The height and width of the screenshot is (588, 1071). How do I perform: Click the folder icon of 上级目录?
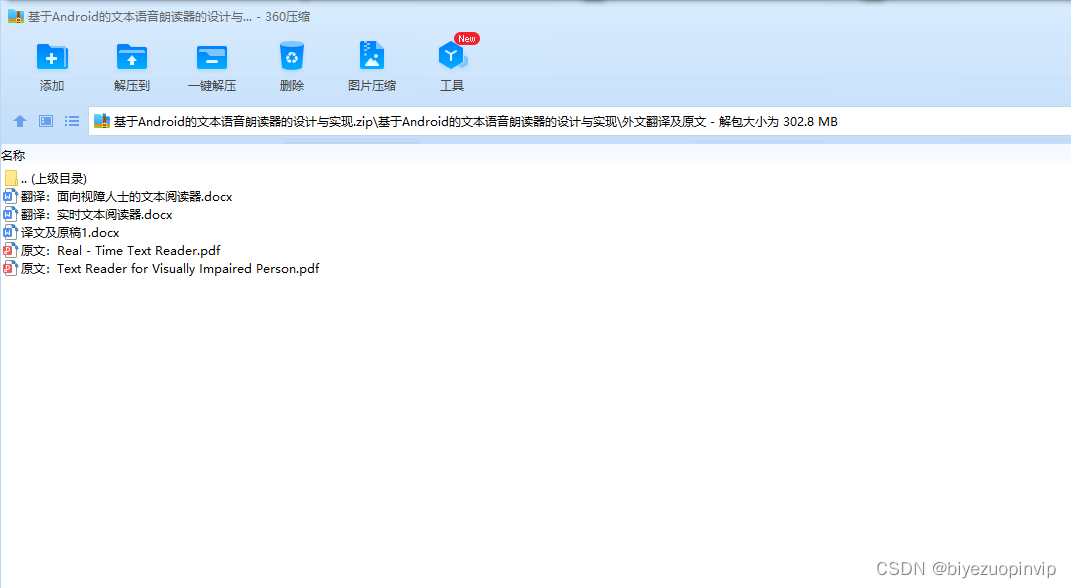10,179
